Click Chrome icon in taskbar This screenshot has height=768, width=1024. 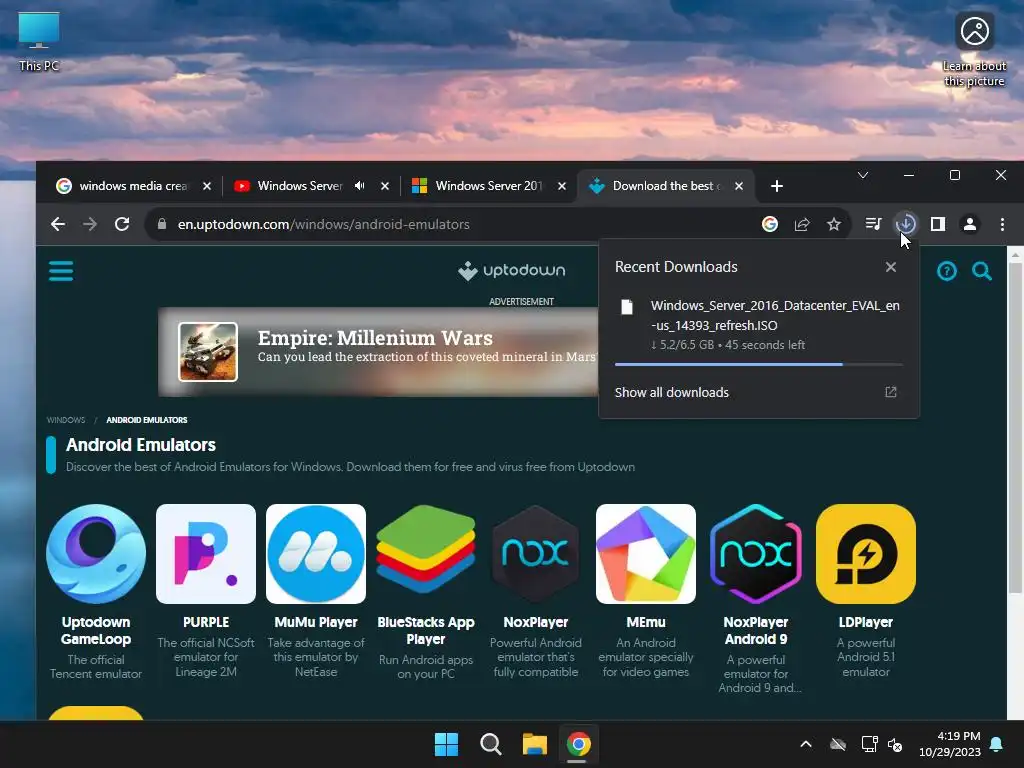pos(579,744)
